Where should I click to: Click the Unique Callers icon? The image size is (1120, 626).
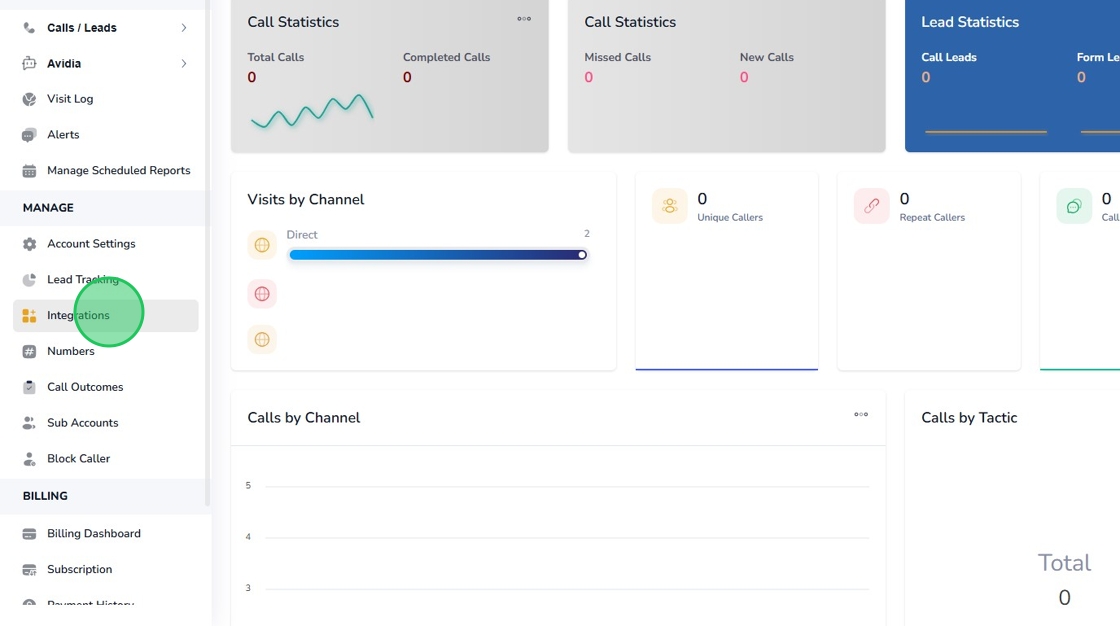pos(669,206)
